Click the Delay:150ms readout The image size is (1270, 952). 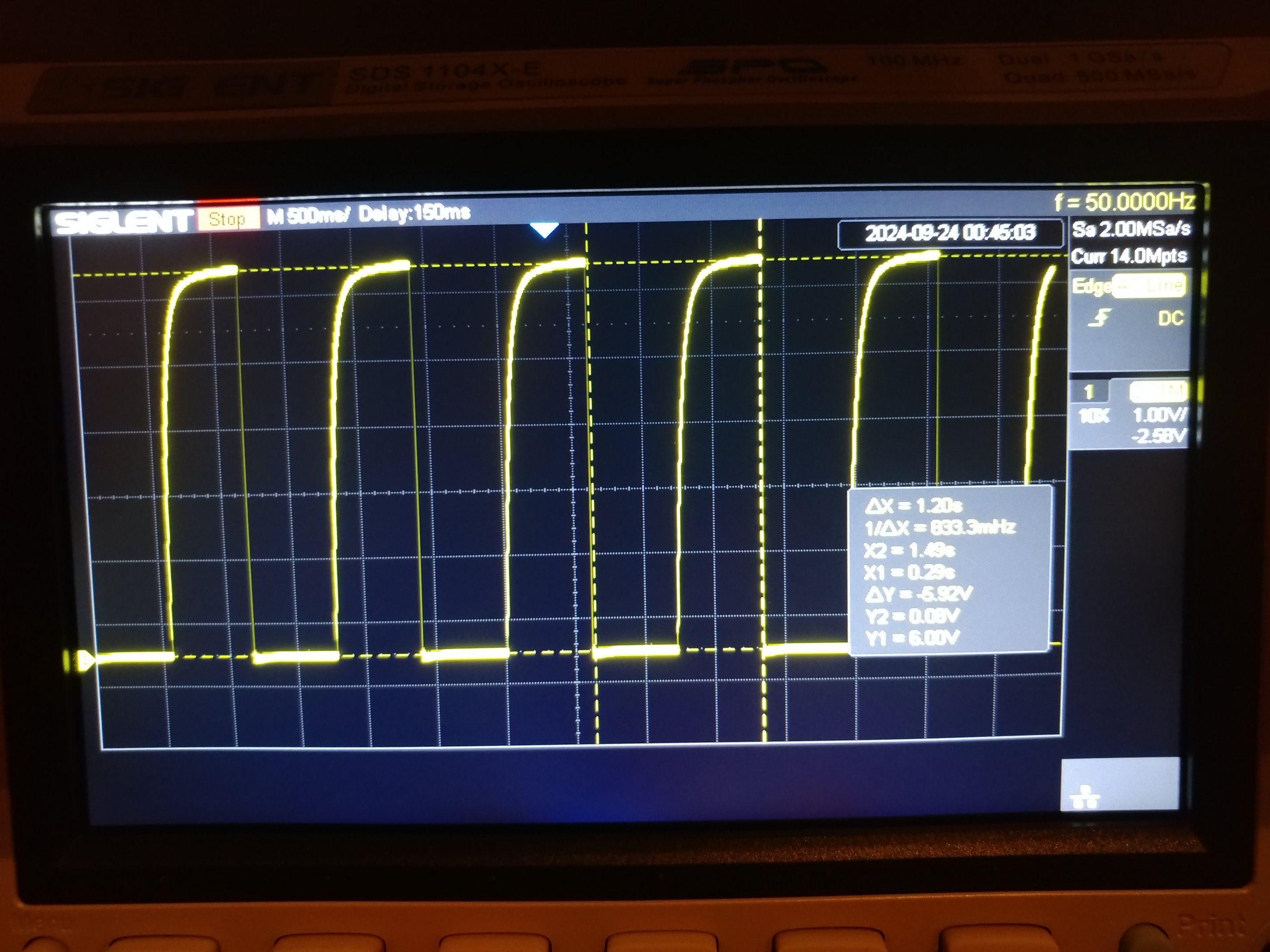tap(414, 213)
